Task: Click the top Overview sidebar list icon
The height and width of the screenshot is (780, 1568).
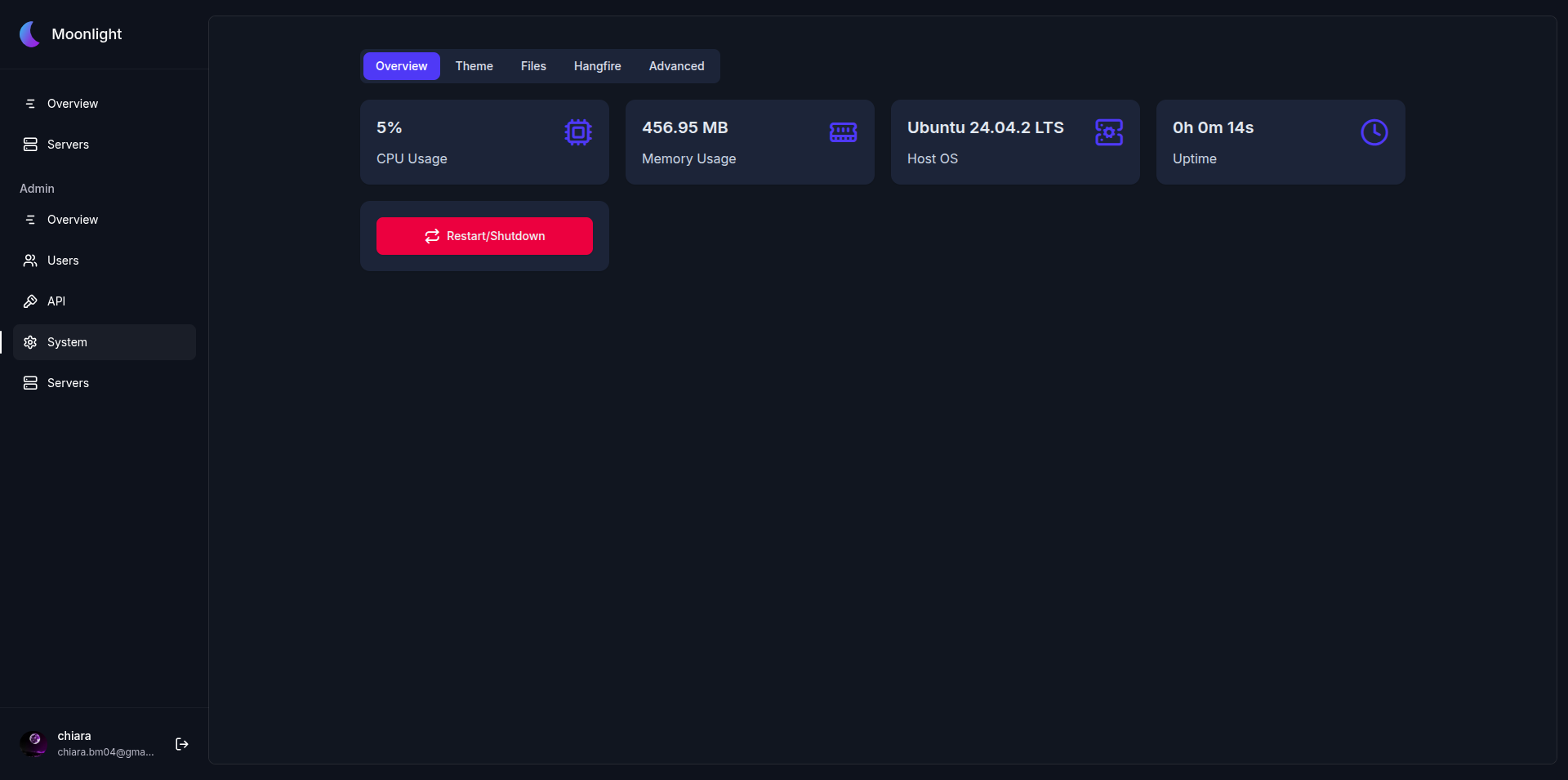Action: coord(30,104)
